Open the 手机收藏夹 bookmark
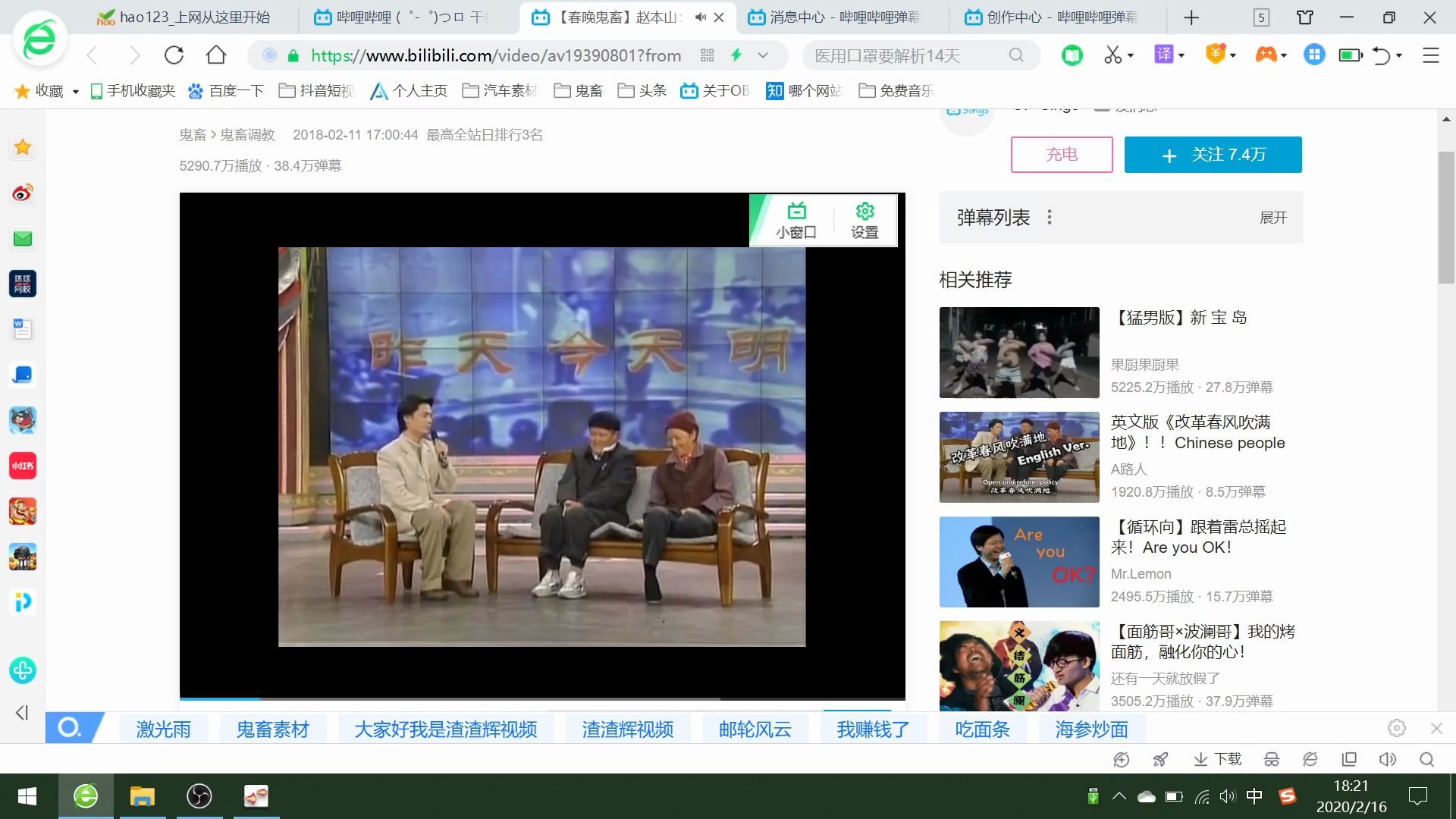Viewport: 1456px width, 819px height. pos(133,91)
